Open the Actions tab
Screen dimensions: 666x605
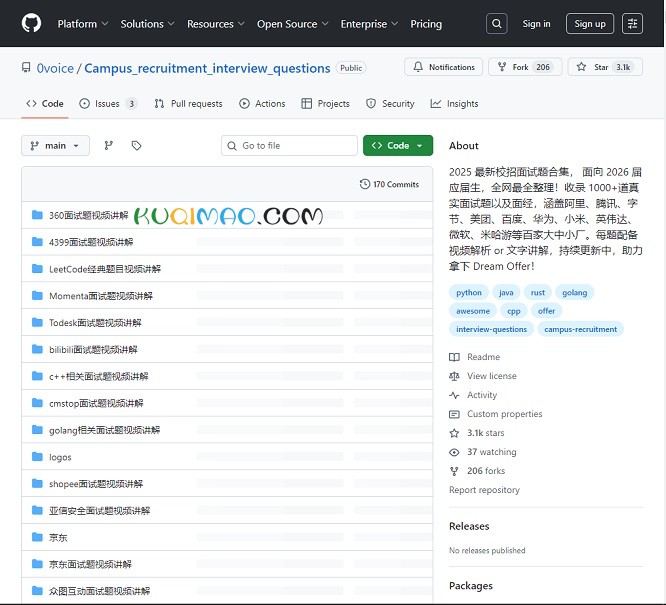pos(262,104)
